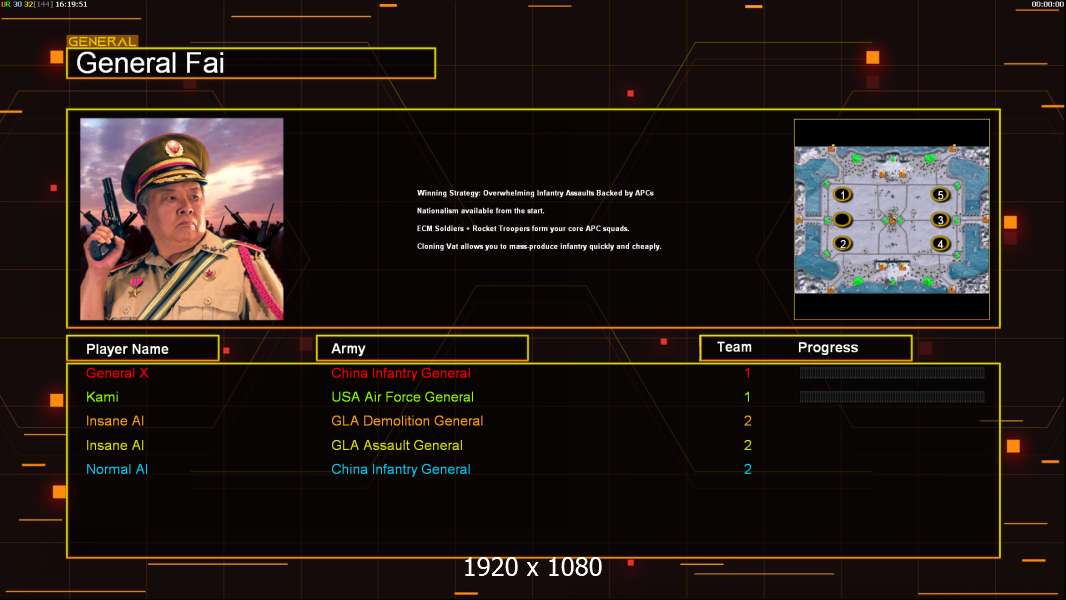This screenshot has height=600, width=1066.
Task: Click start position marker 1 on minimap
Action: point(842,195)
